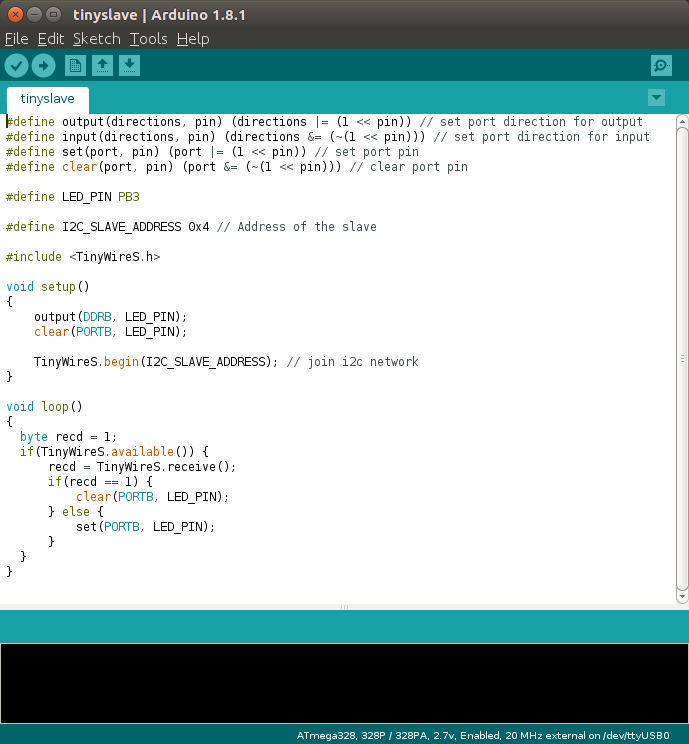
Task: Click the '// set port direction for output' comment
Action: pyautogui.click(x=531, y=122)
